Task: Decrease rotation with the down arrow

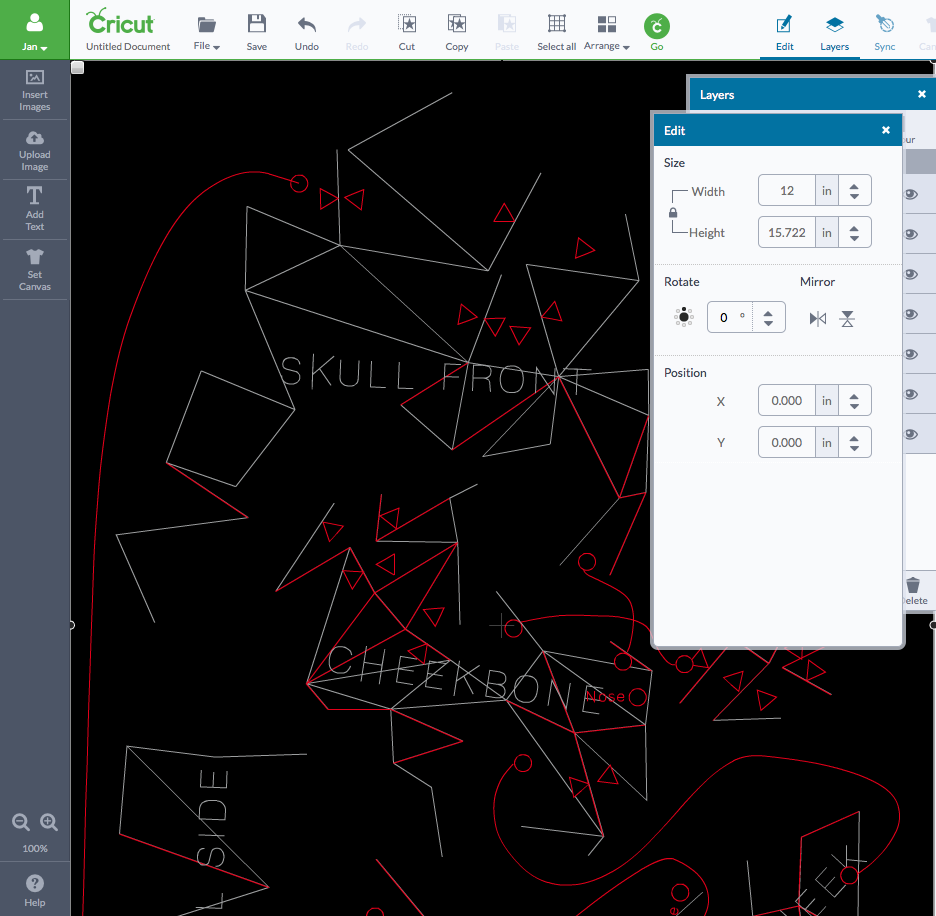Action: [x=768, y=322]
